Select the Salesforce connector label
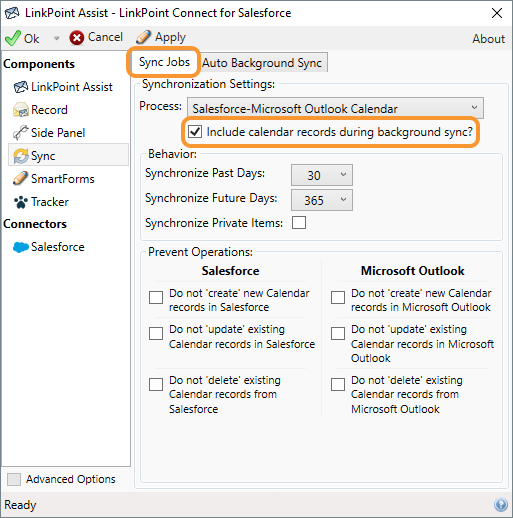 point(58,247)
